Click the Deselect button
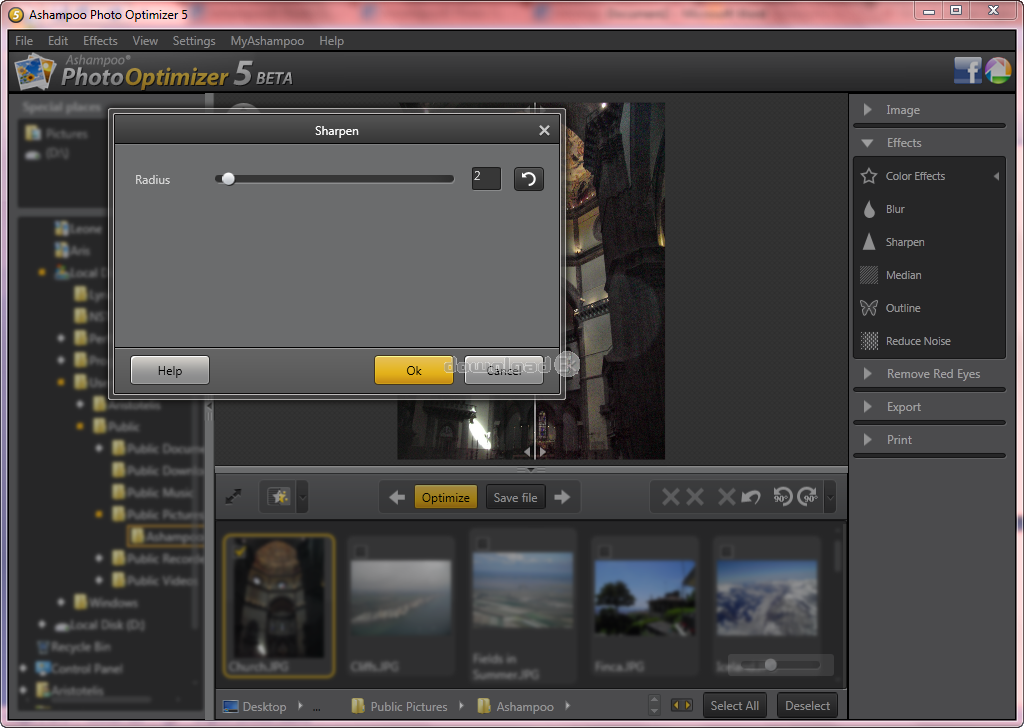This screenshot has width=1024, height=728. (807, 706)
